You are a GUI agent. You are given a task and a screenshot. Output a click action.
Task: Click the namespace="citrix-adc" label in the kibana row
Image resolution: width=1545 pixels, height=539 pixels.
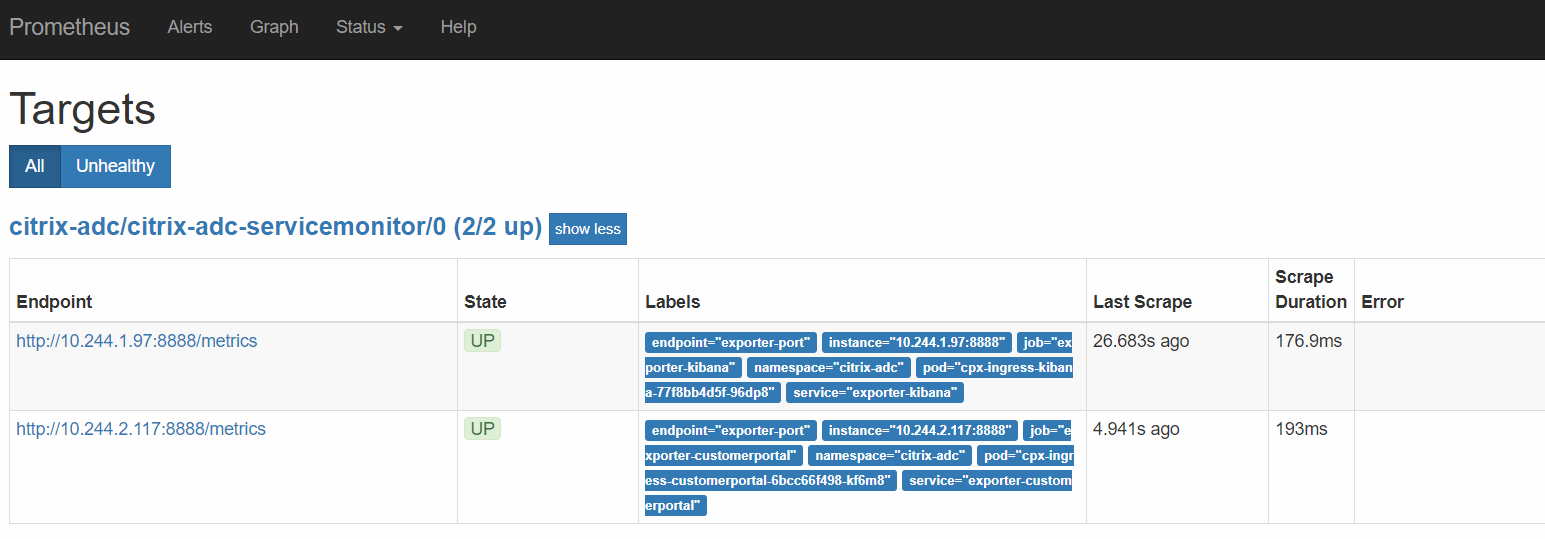click(829, 367)
